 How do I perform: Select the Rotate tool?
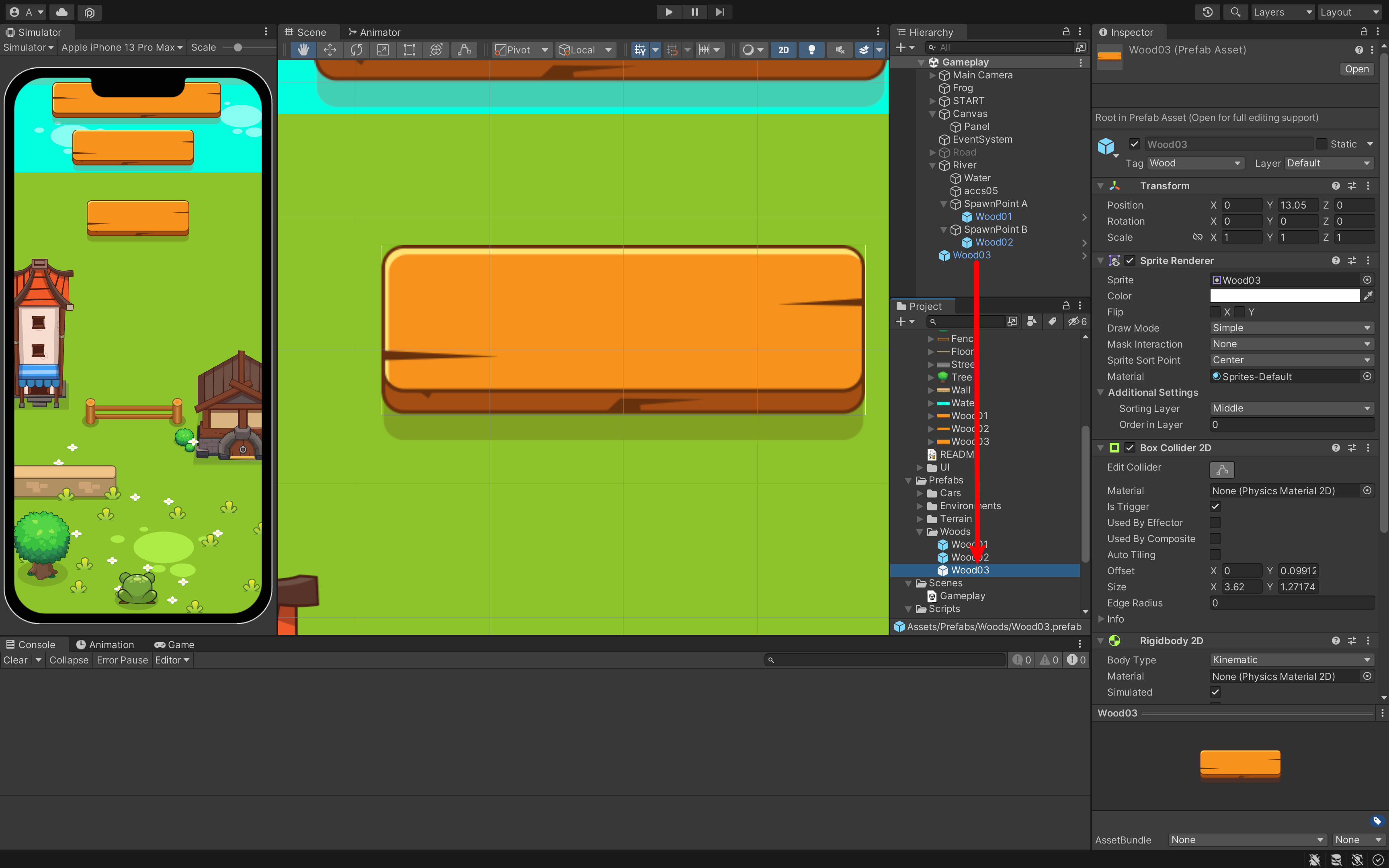356,50
